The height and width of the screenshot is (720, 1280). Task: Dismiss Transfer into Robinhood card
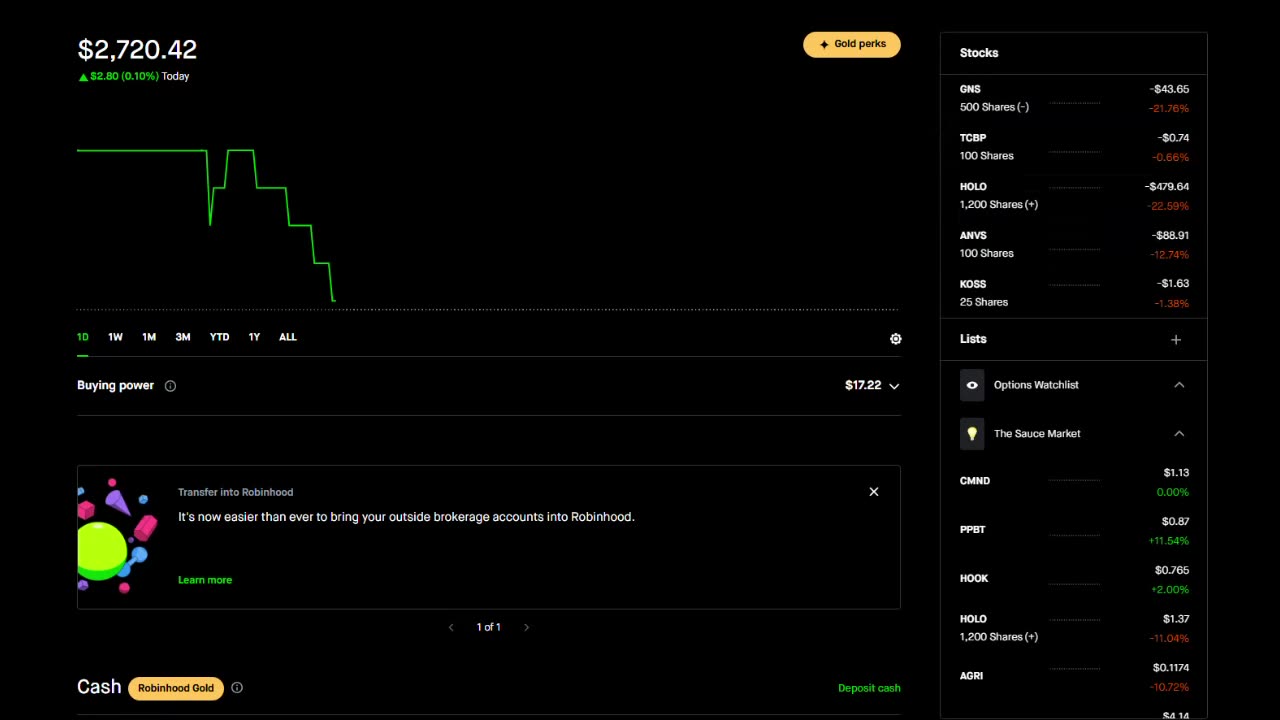[x=874, y=492]
